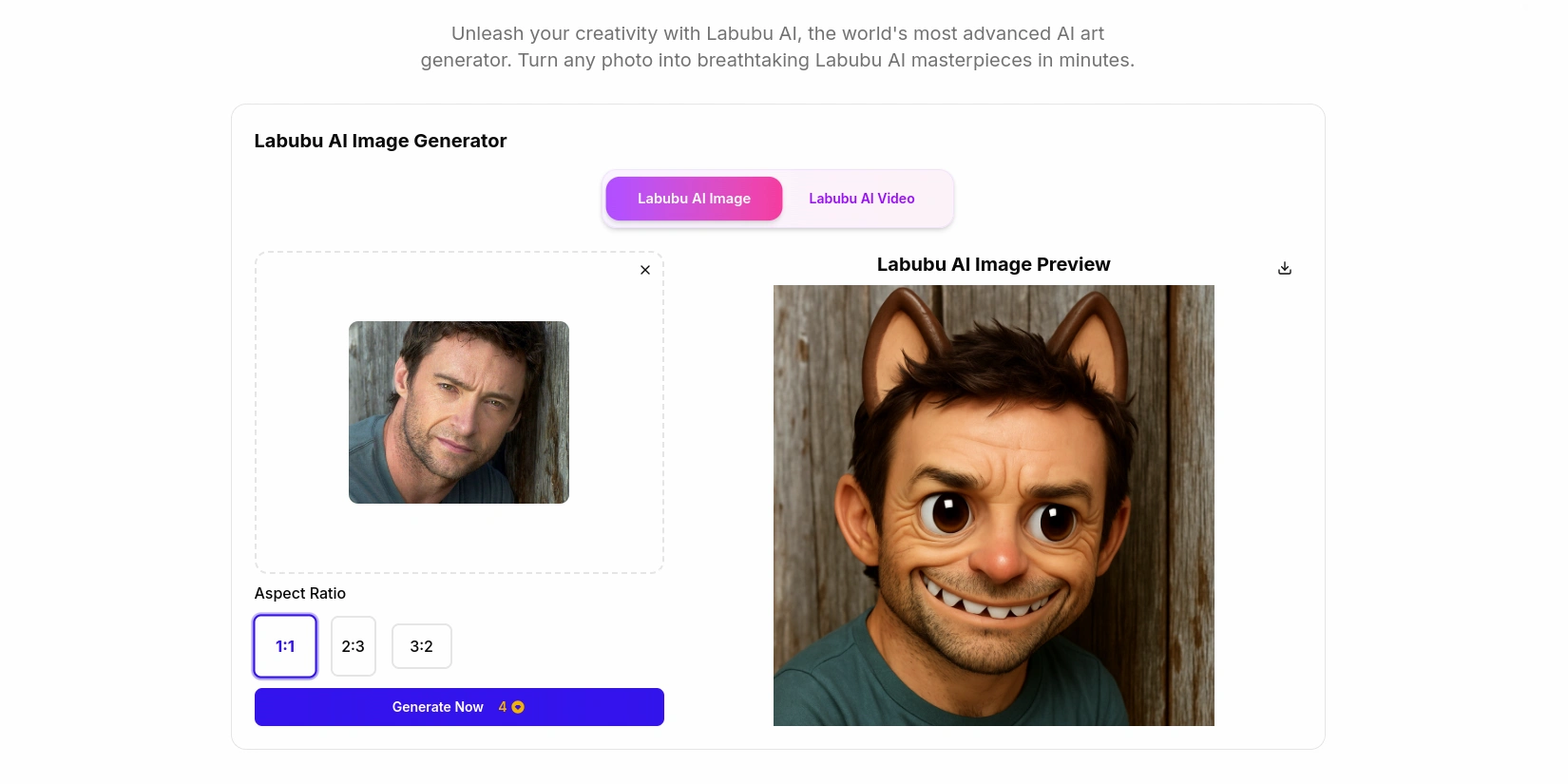Click the generated cartoon preview image
This screenshot has width=1568, height=784.
click(994, 506)
